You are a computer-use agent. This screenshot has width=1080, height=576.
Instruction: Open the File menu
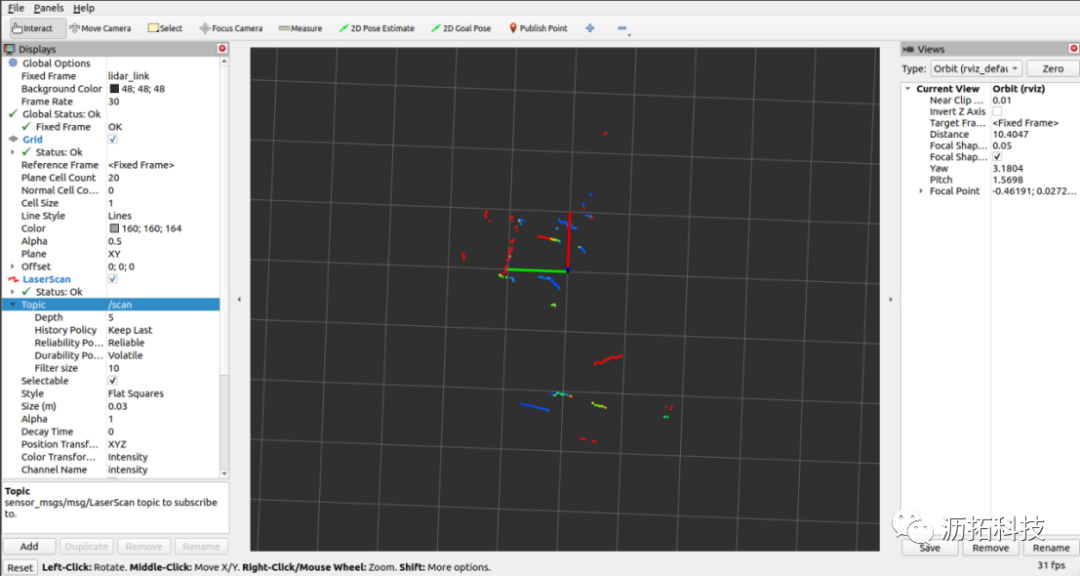(x=16, y=8)
